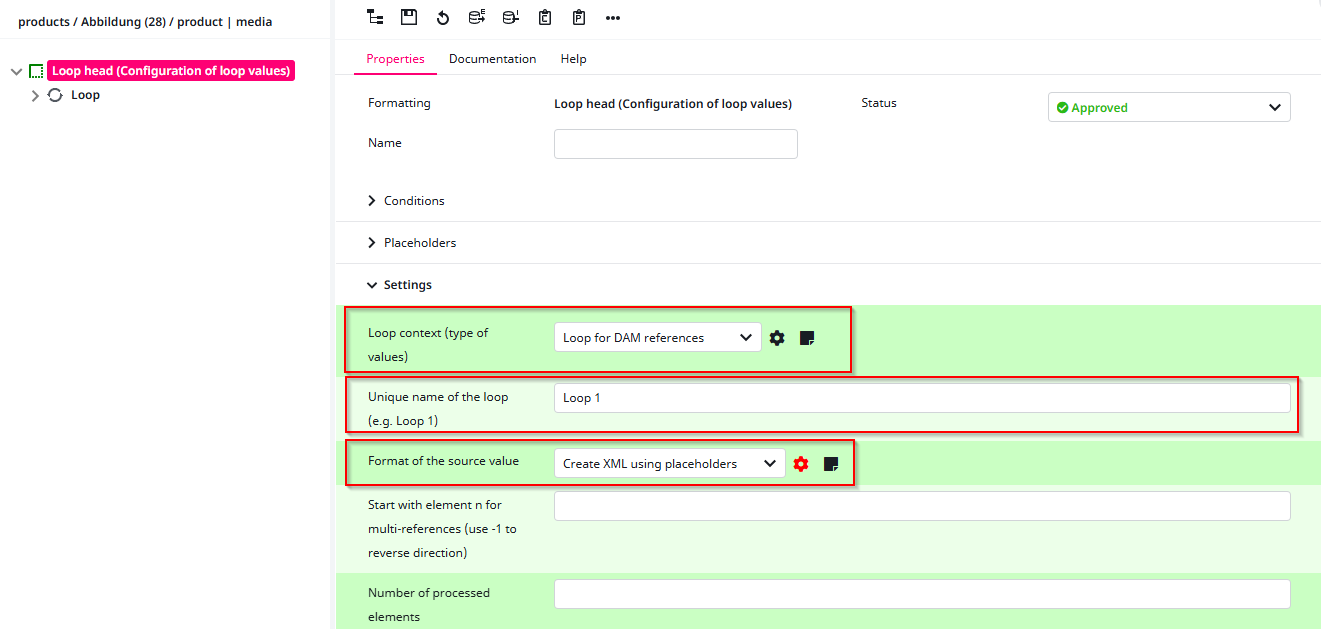Select the Loop child node in the tree
Image resolution: width=1321 pixels, height=629 pixels.
[x=85, y=95]
